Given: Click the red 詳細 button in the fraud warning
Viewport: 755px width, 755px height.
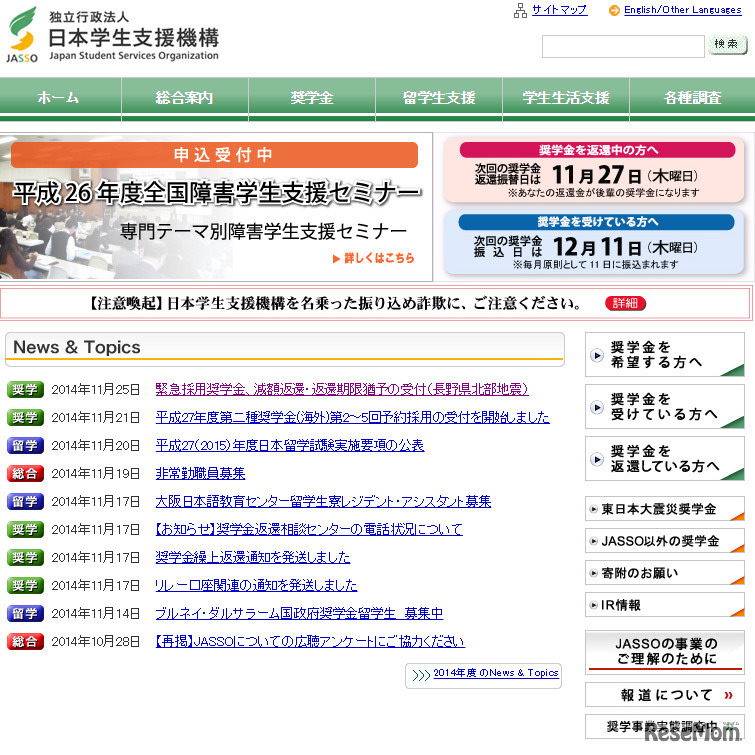Looking at the screenshot, I should (x=625, y=303).
